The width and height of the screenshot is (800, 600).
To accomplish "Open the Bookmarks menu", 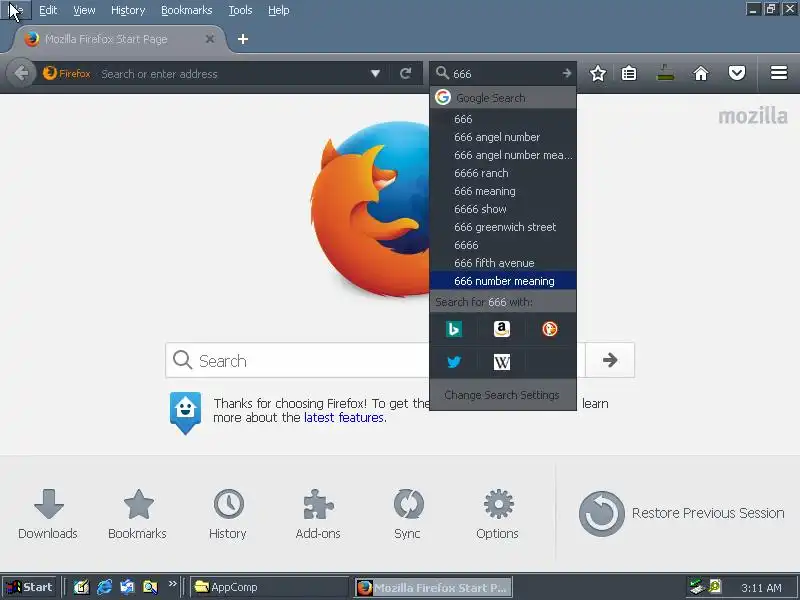I will click(186, 10).
